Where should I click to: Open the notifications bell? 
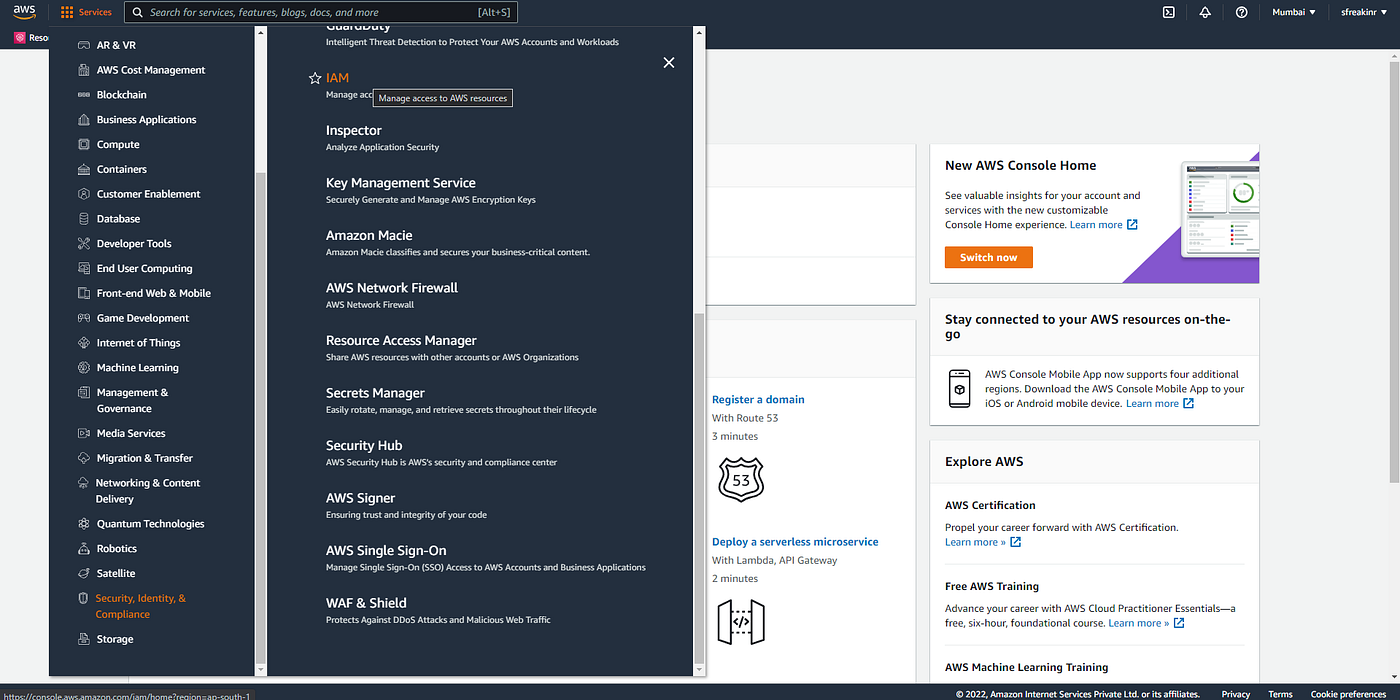1205,12
